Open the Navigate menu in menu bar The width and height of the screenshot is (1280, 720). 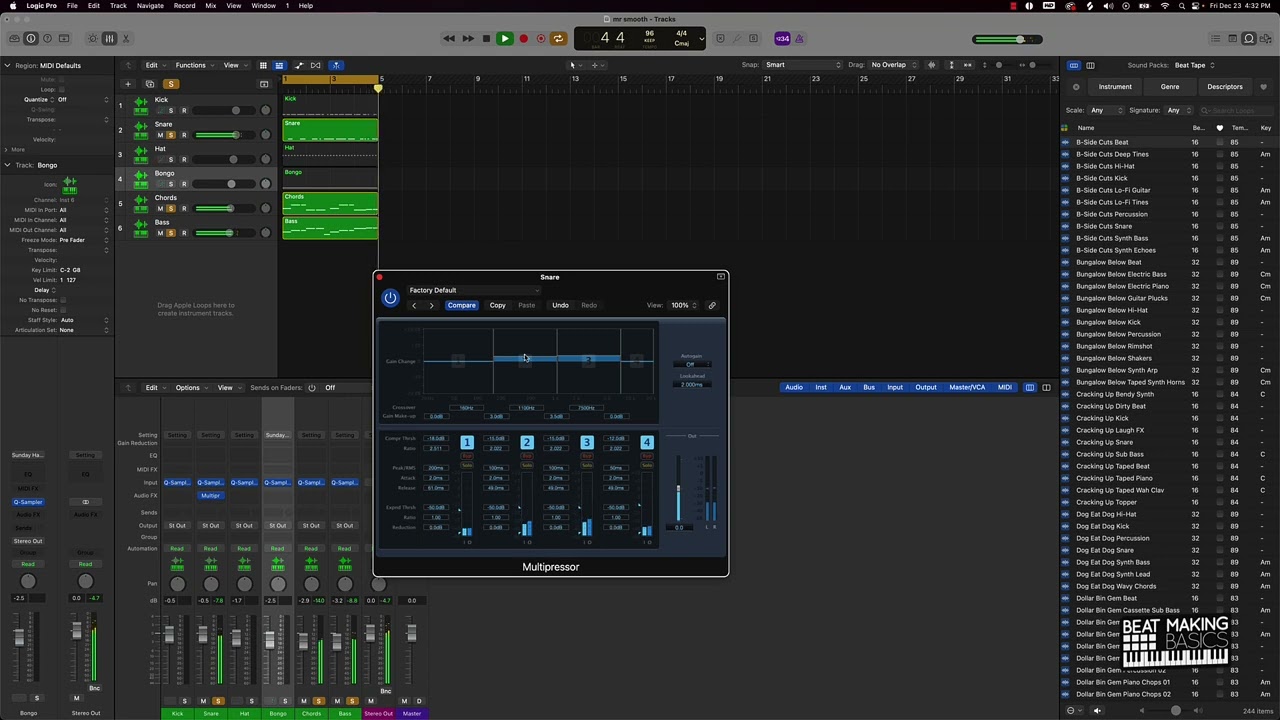coord(150,6)
